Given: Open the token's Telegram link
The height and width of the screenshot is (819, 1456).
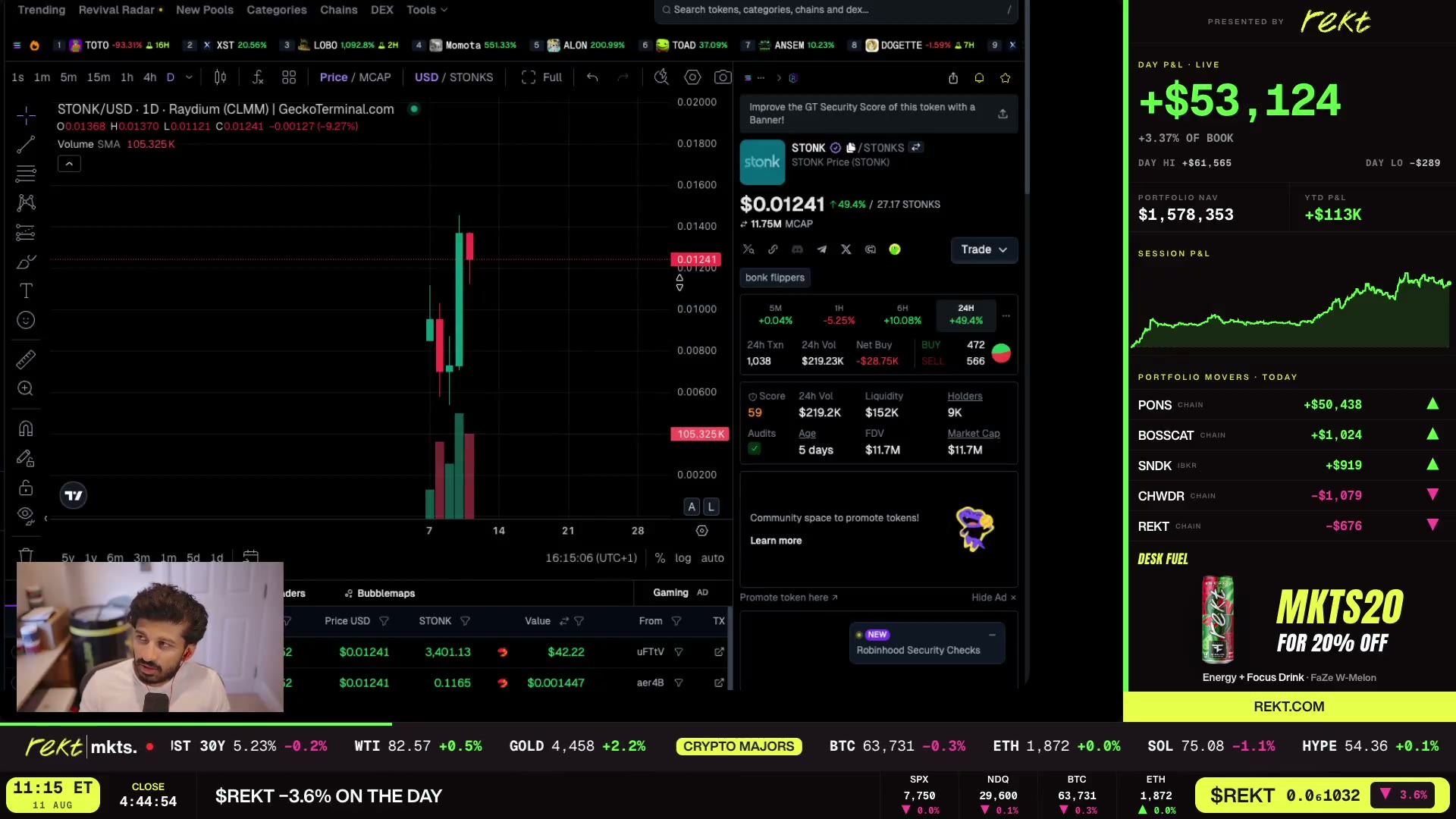Looking at the screenshot, I should [x=821, y=249].
